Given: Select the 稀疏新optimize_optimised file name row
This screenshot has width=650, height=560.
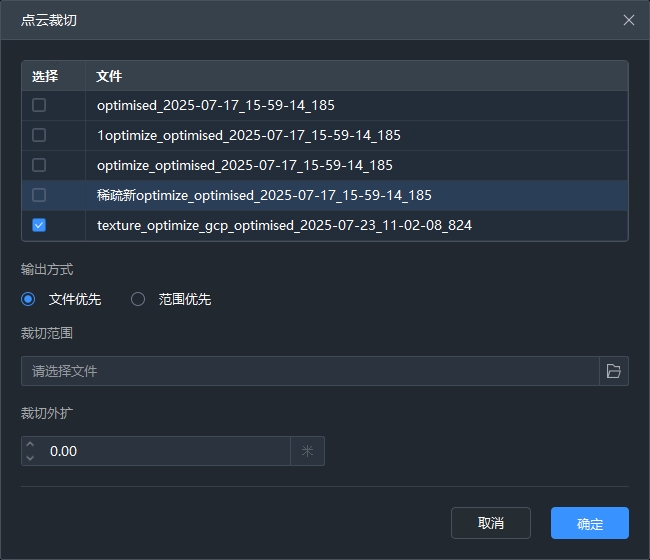Looking at the screenshot, I should (x=264, y=195).
